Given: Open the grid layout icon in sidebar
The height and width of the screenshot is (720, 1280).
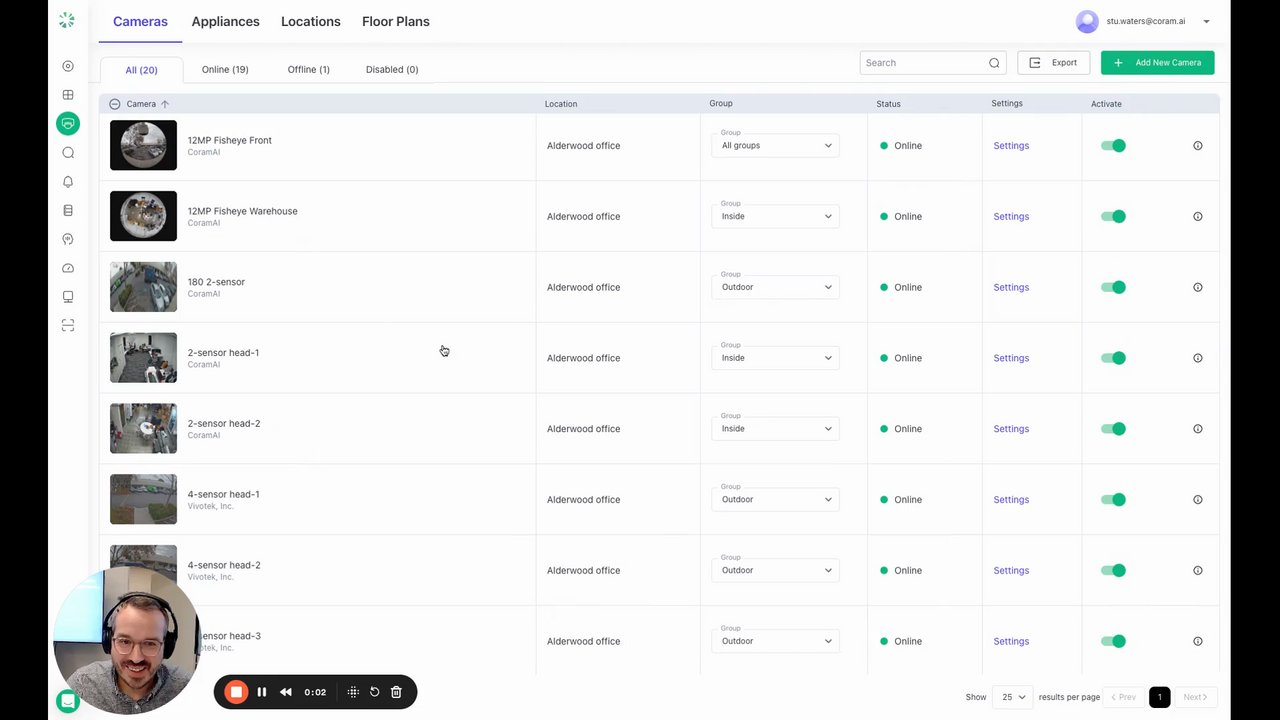Looking at the screenshot, I should (68, 95).
